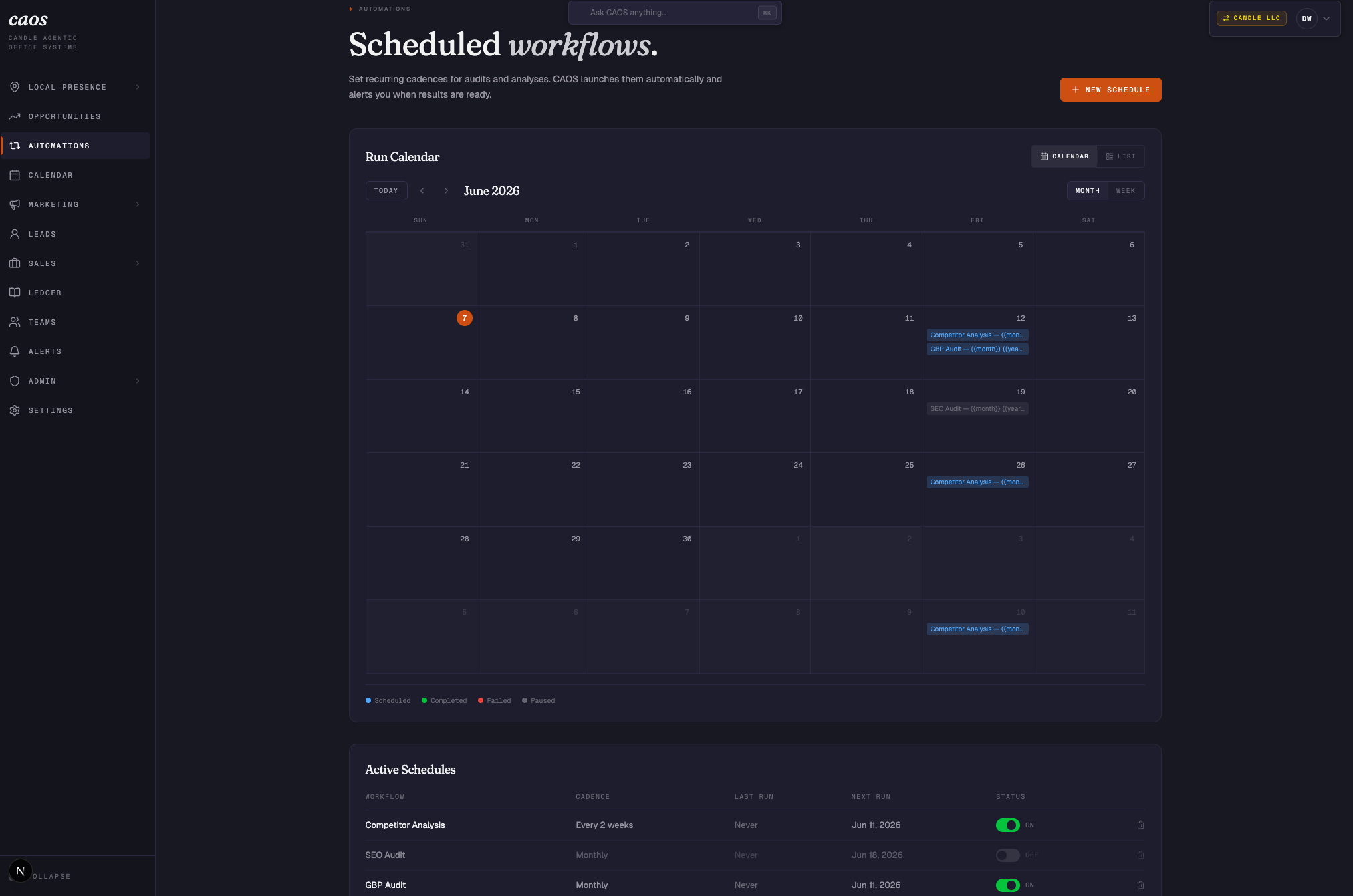Go to next month arrow
This screenshot has height=896, width=1353.
coord(446,191)
